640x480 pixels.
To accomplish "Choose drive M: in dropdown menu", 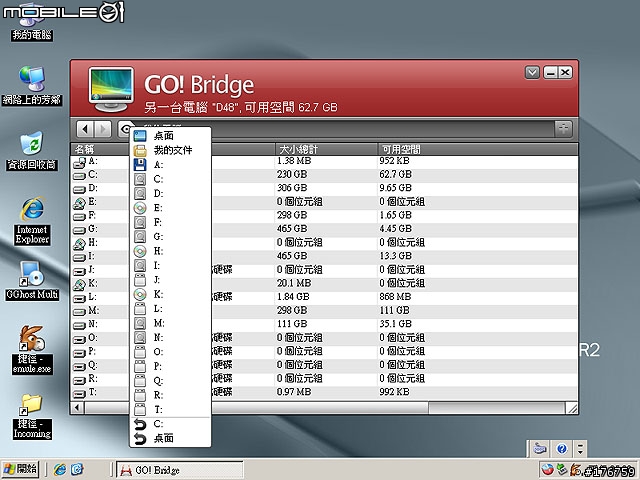I will click(170, 323).
